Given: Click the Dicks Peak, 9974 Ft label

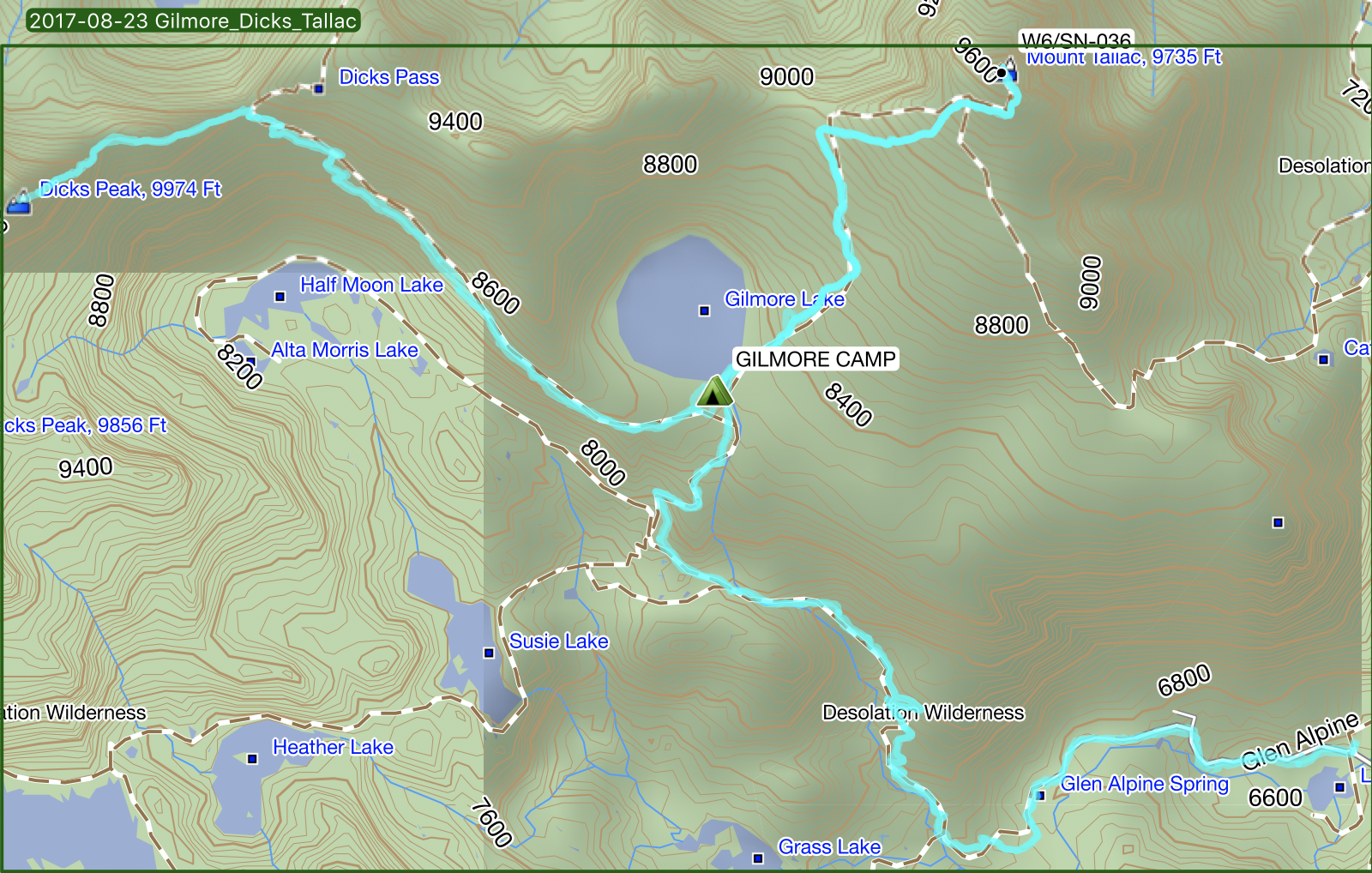Looking at the screenshot, I should click(130, 189).
